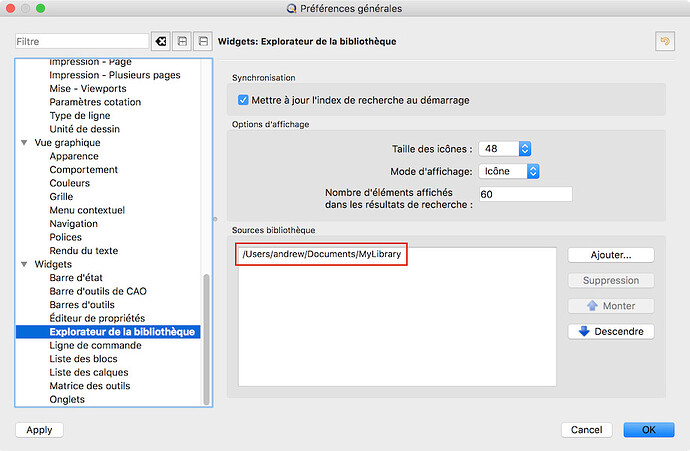Confirm with the OK button
This screenshot has height=451, width=690.
coord(648,429)
